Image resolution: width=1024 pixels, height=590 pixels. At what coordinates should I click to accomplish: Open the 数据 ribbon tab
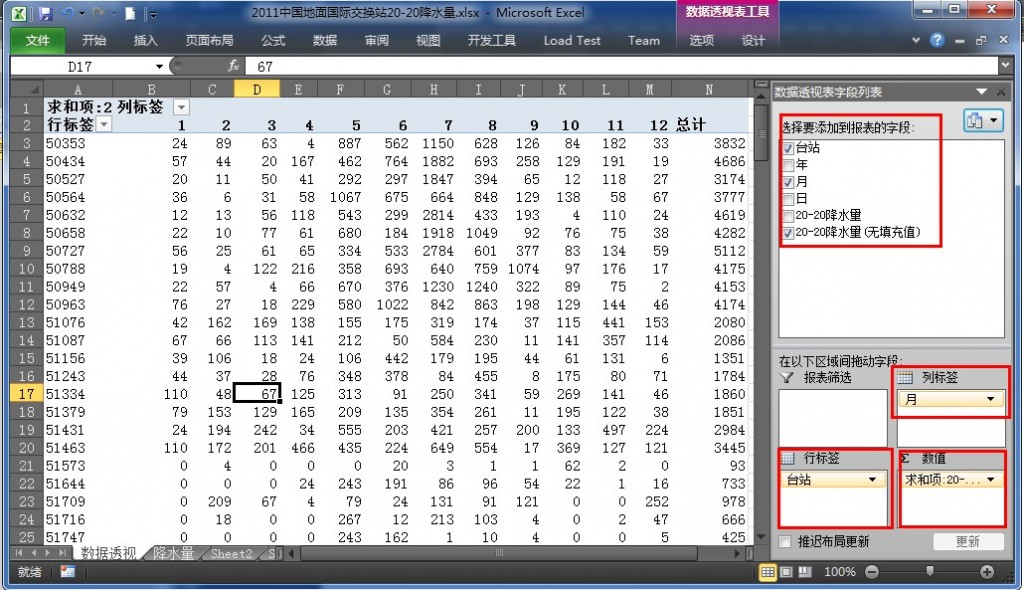coord(324,41)
